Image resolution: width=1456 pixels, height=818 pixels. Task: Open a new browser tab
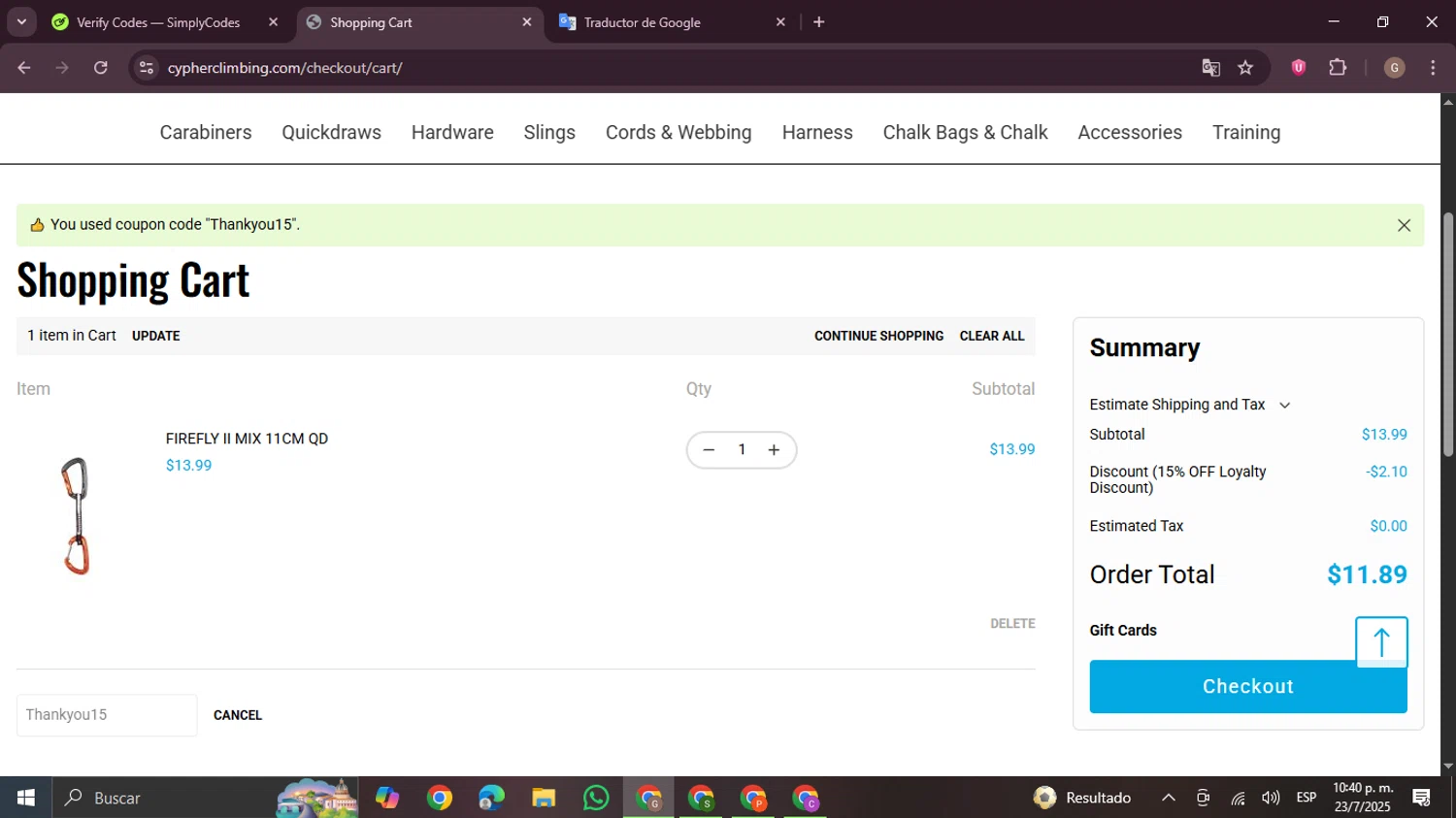click(x=819, y=22)
